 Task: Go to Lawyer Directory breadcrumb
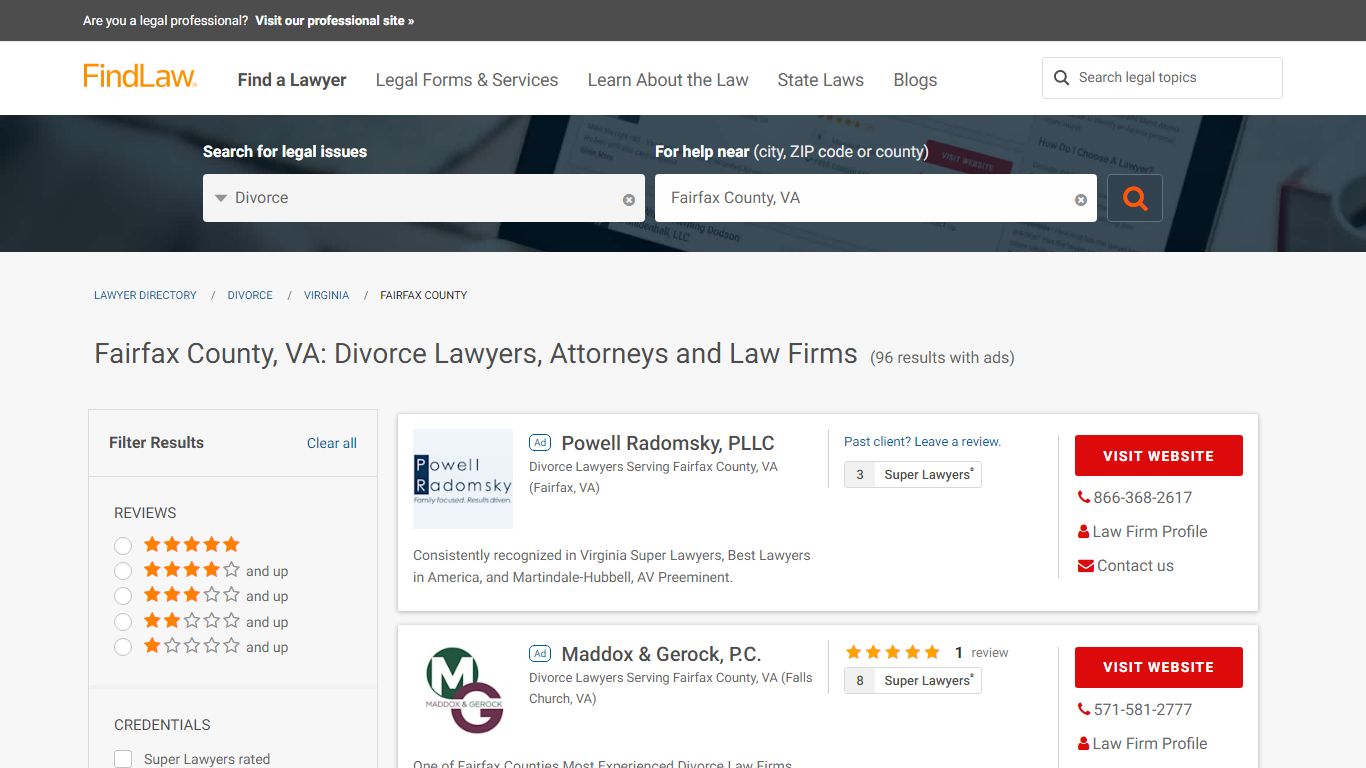pos(145,295)
